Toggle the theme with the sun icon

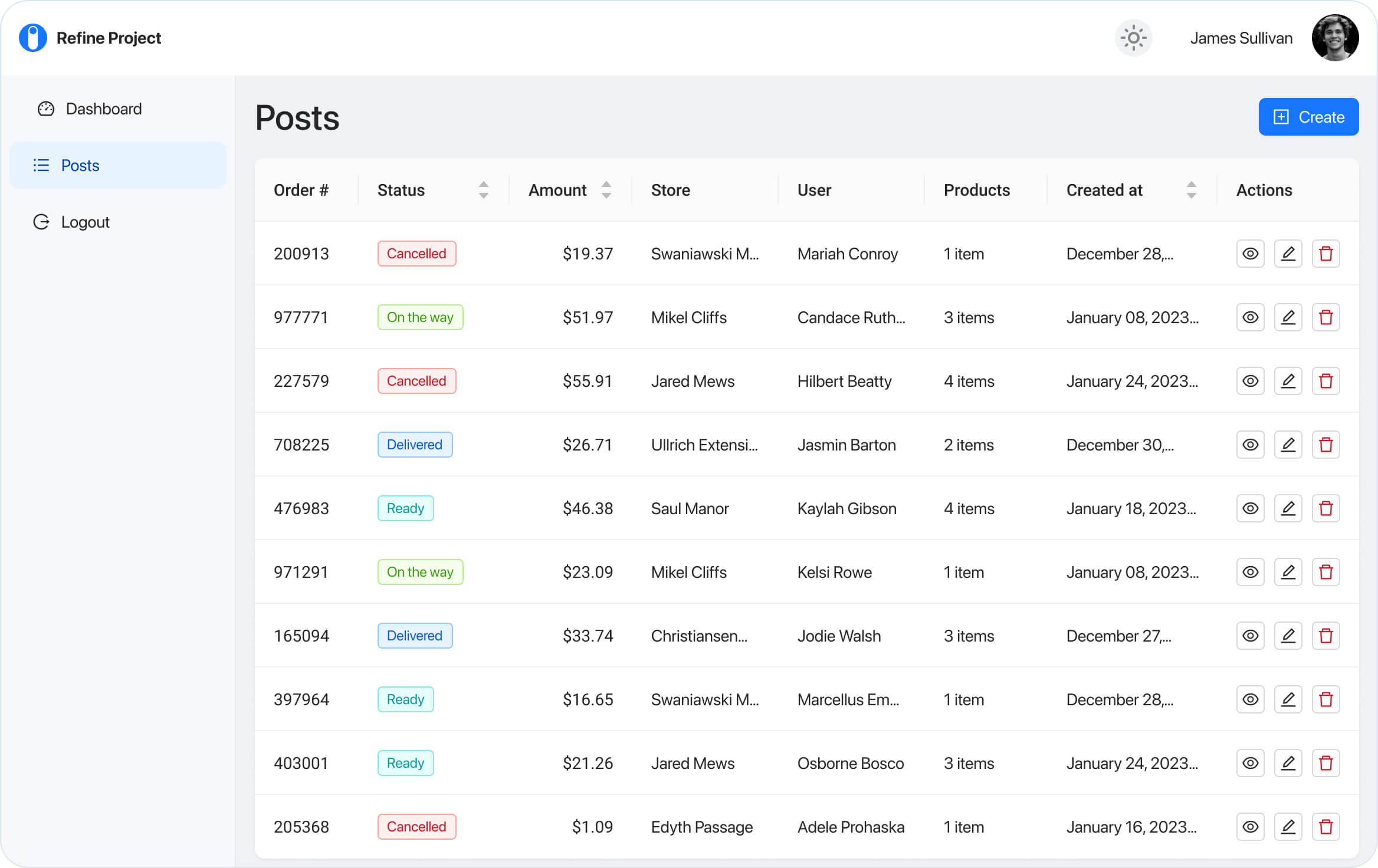point(1133,37)
